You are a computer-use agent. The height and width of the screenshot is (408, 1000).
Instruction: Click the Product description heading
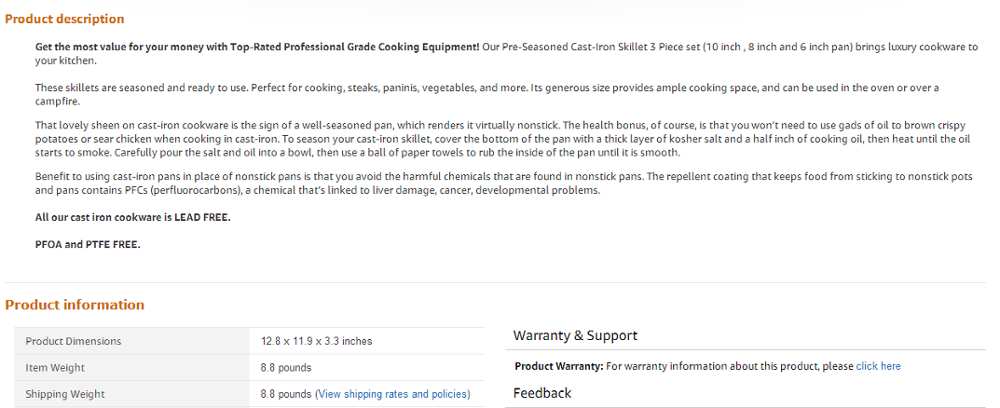65,19
